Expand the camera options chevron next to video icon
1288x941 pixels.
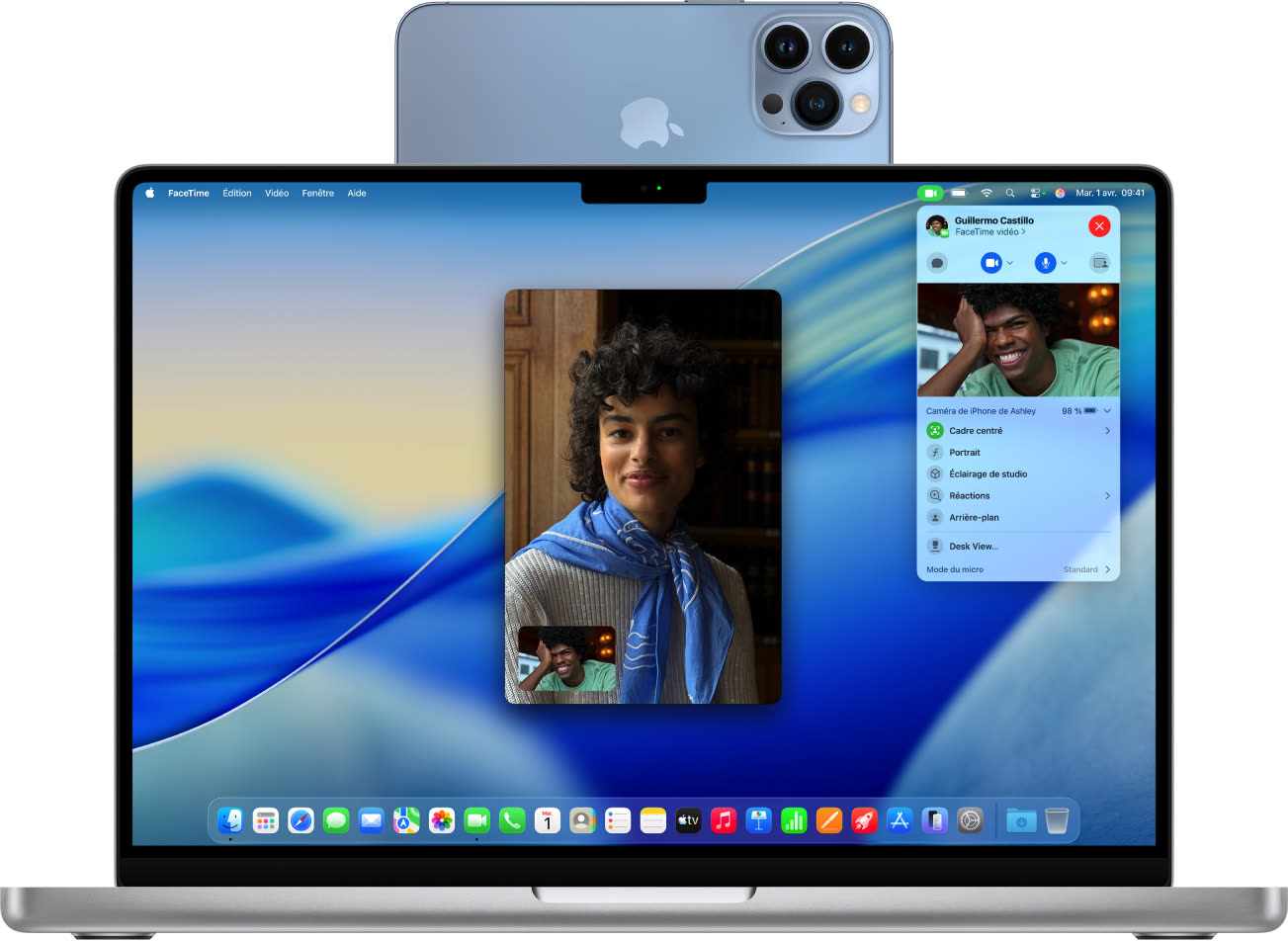[x=1010, y=263]
